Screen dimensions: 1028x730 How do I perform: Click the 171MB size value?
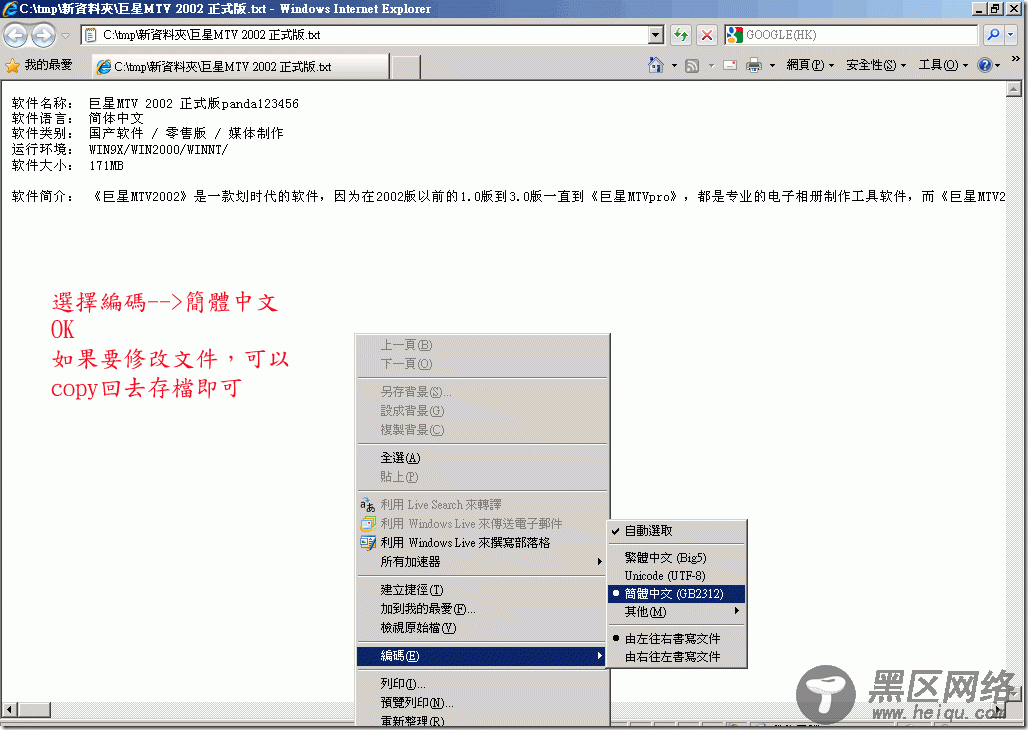click(x=106, y=165)
